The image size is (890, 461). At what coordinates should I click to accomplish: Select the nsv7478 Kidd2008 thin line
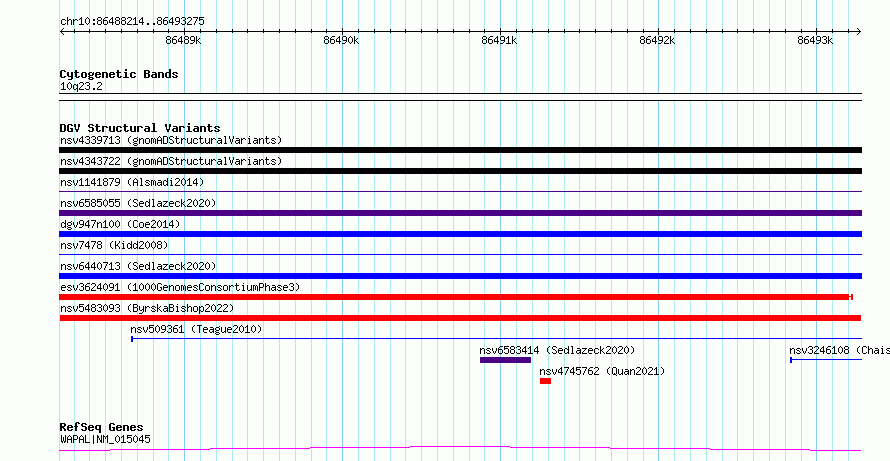(460, 255)
